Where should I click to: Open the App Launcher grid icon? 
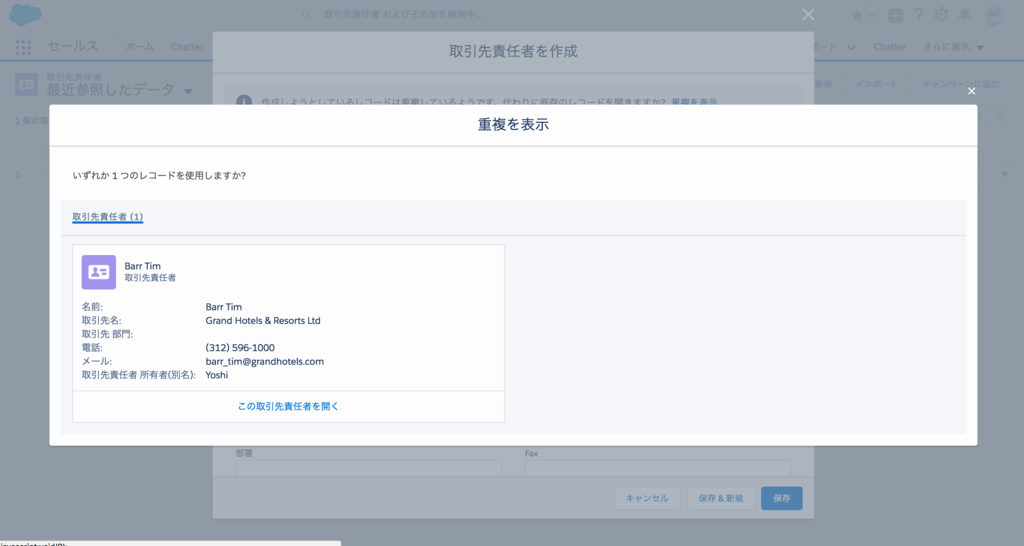point(23,47)
